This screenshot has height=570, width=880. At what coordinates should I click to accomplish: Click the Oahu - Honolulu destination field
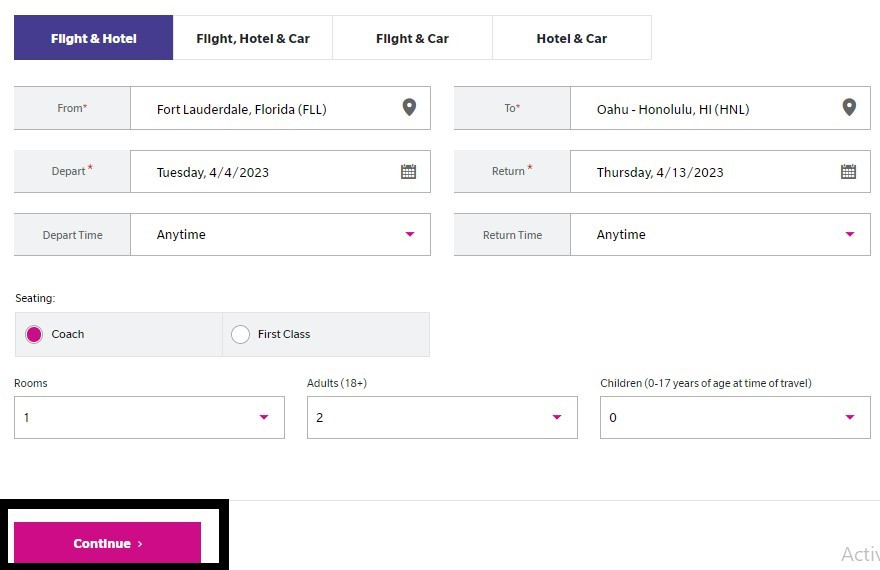click(721, 108)
